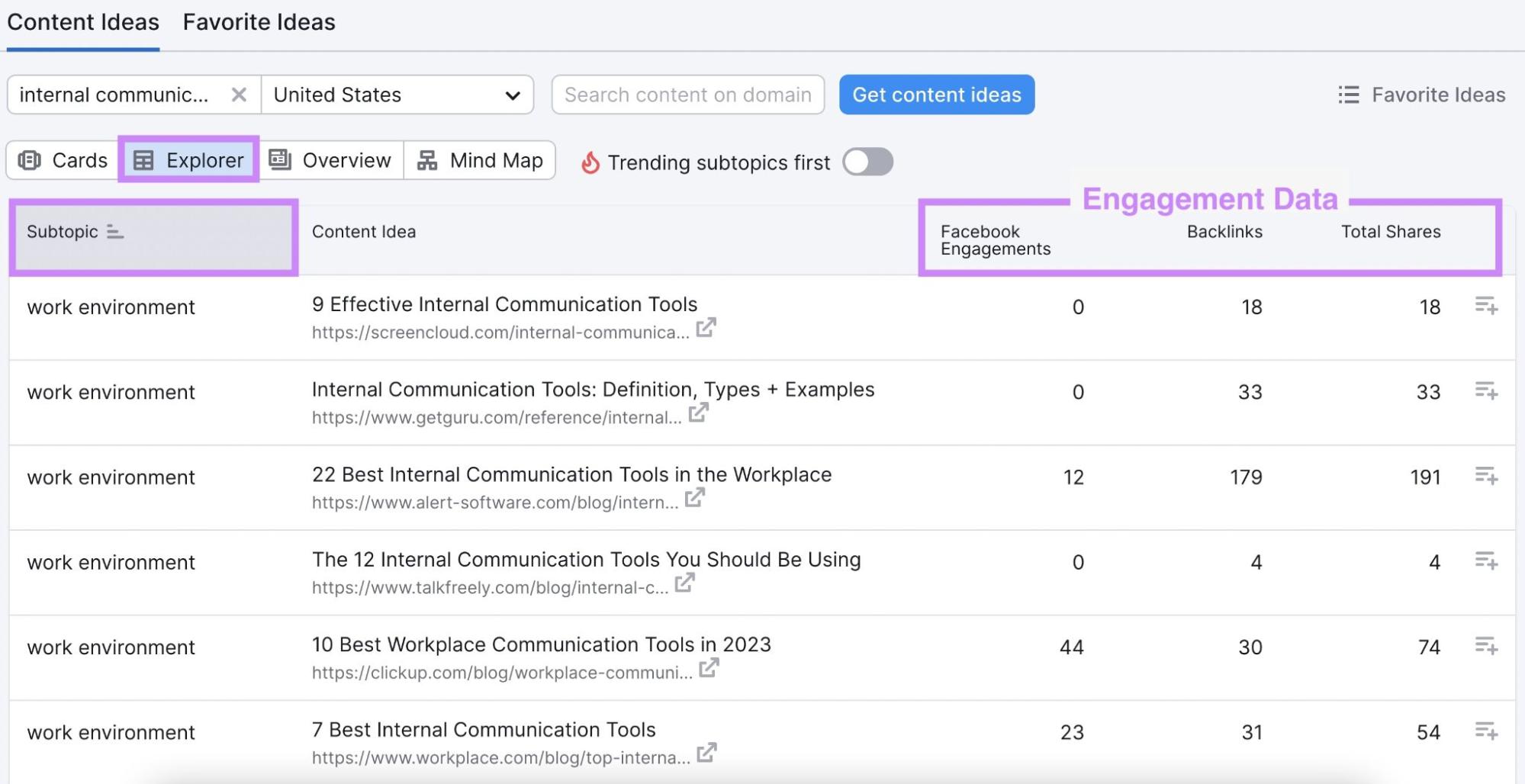Switch to Mind Map view

(x=480, y=160)
